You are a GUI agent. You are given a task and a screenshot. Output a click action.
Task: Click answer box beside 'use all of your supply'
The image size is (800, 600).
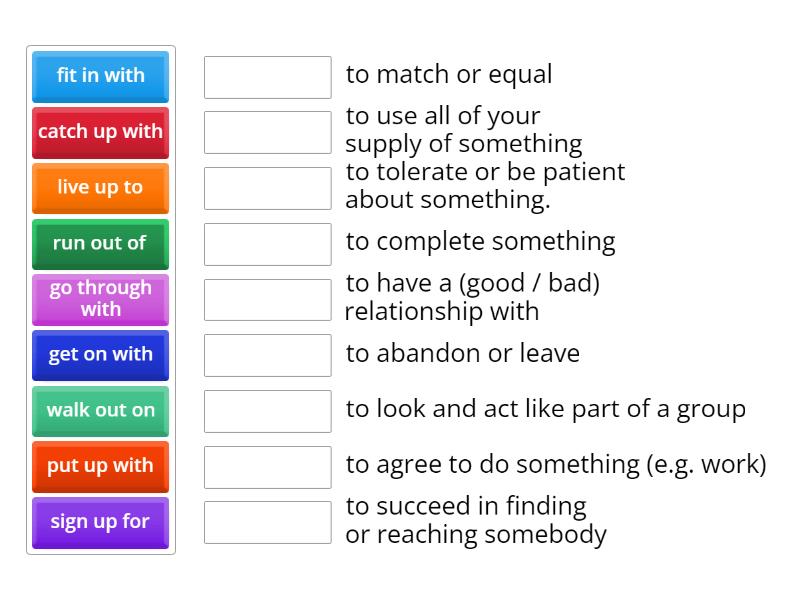click(x=267, y=132)
